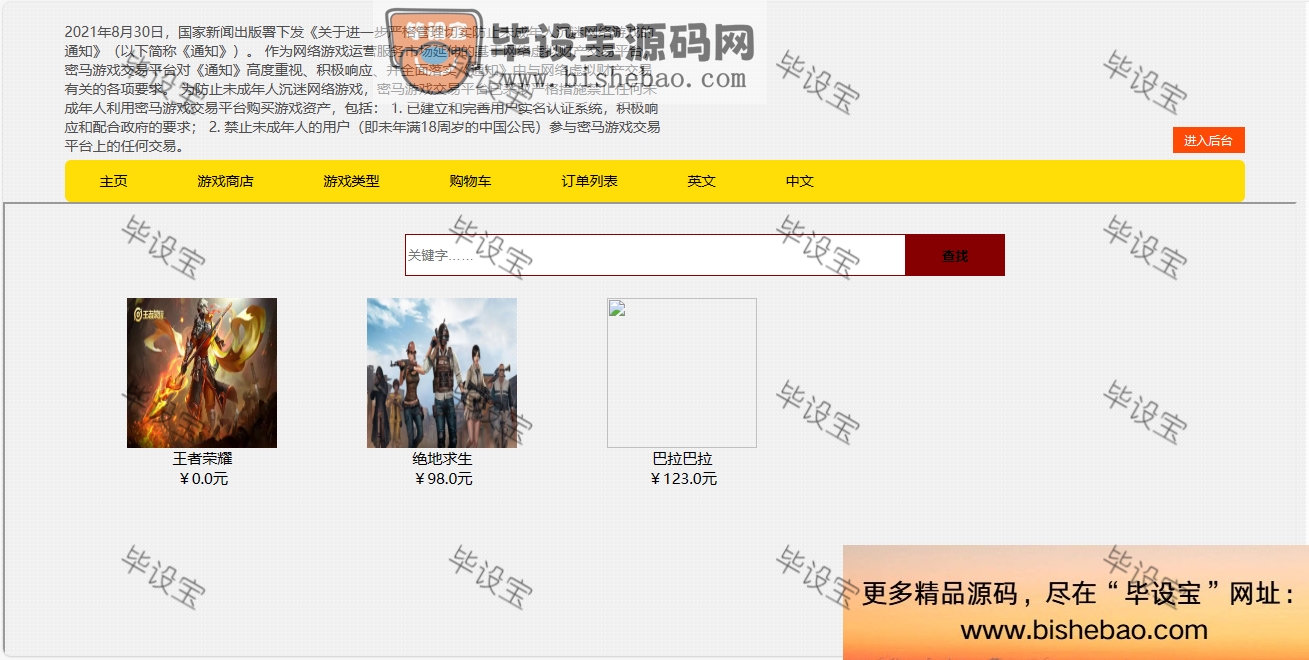This screenshot has height=660, width=1309.
Task: Click the 进入后台 button
Action: (1208, 141)
